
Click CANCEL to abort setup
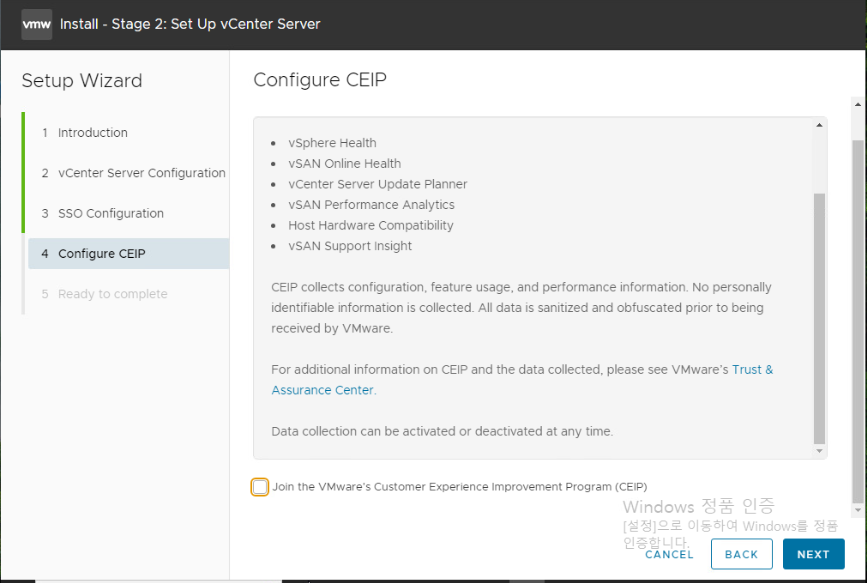click(x=669, y=554)
